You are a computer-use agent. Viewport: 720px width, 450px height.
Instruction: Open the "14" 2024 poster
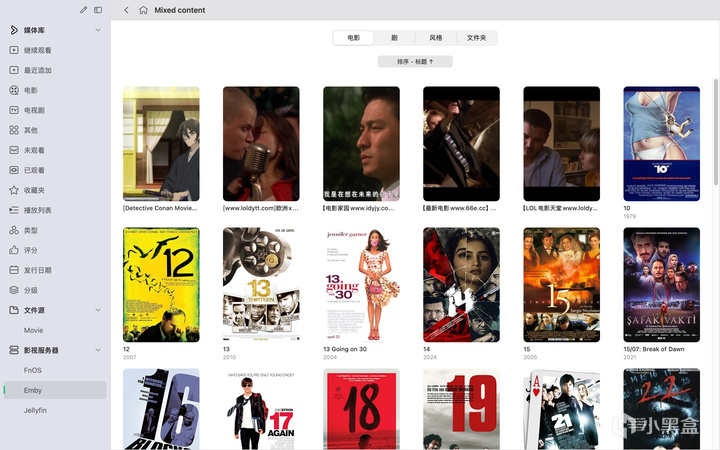click(x=461, y=285)
